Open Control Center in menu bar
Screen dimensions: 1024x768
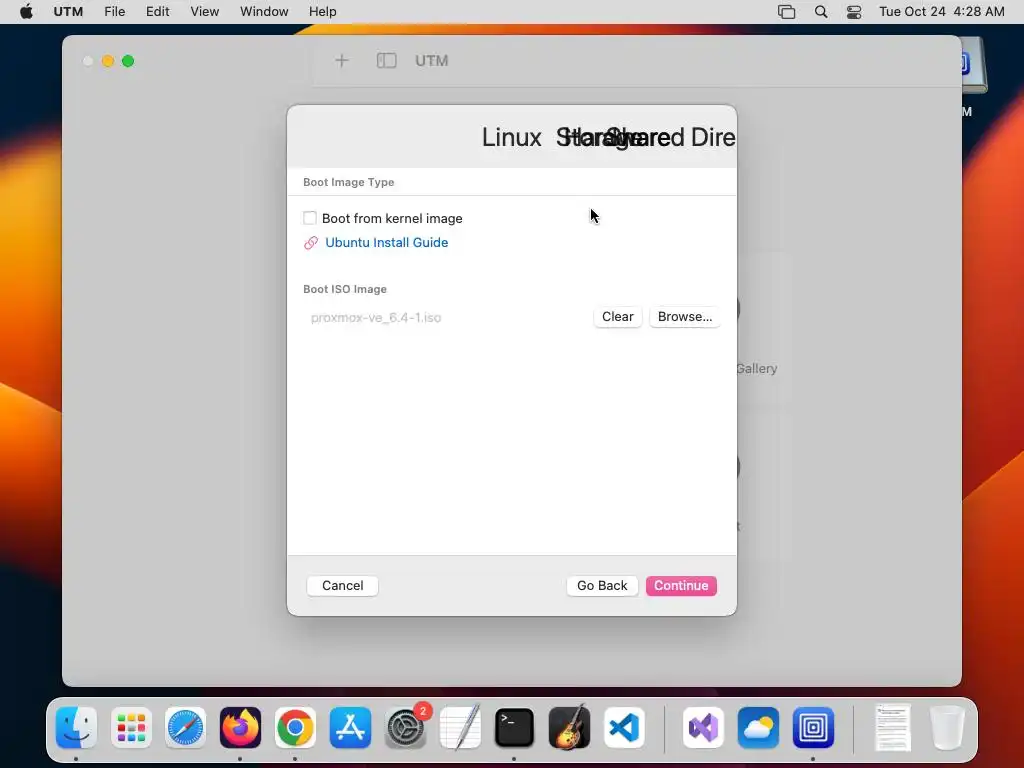point(854,12)
